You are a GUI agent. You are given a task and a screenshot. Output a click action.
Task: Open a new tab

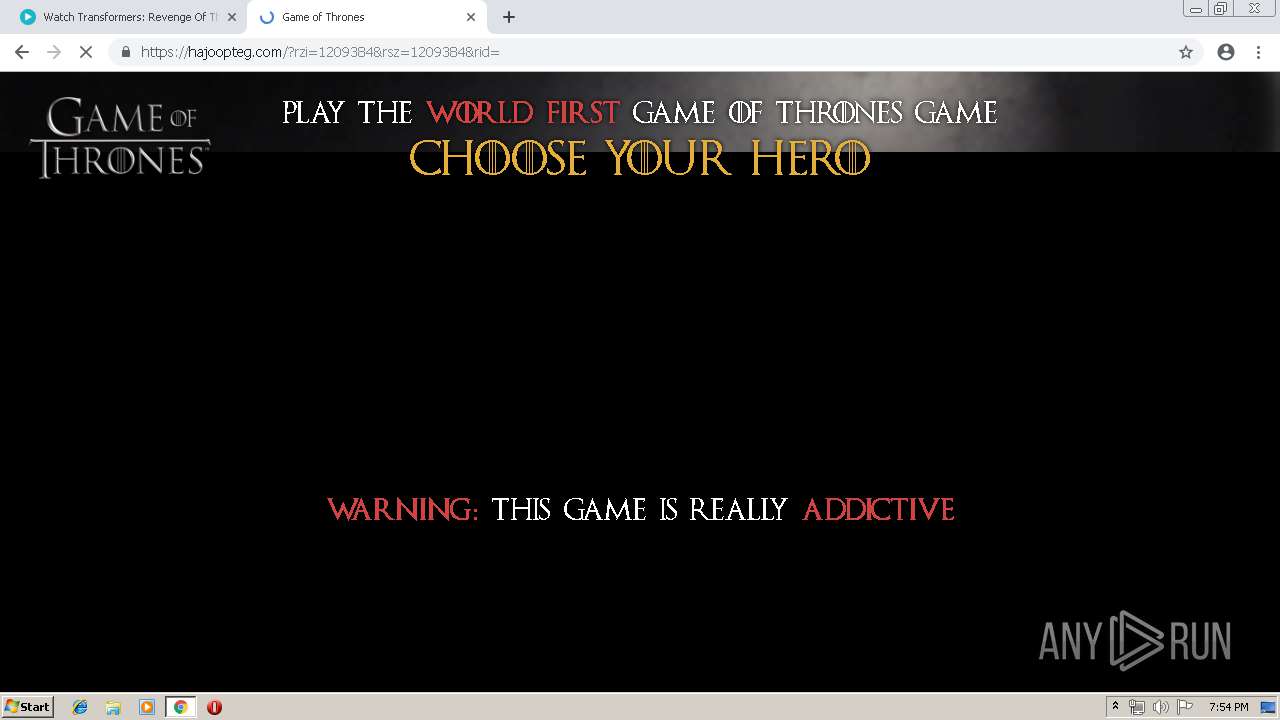point(509,17)
